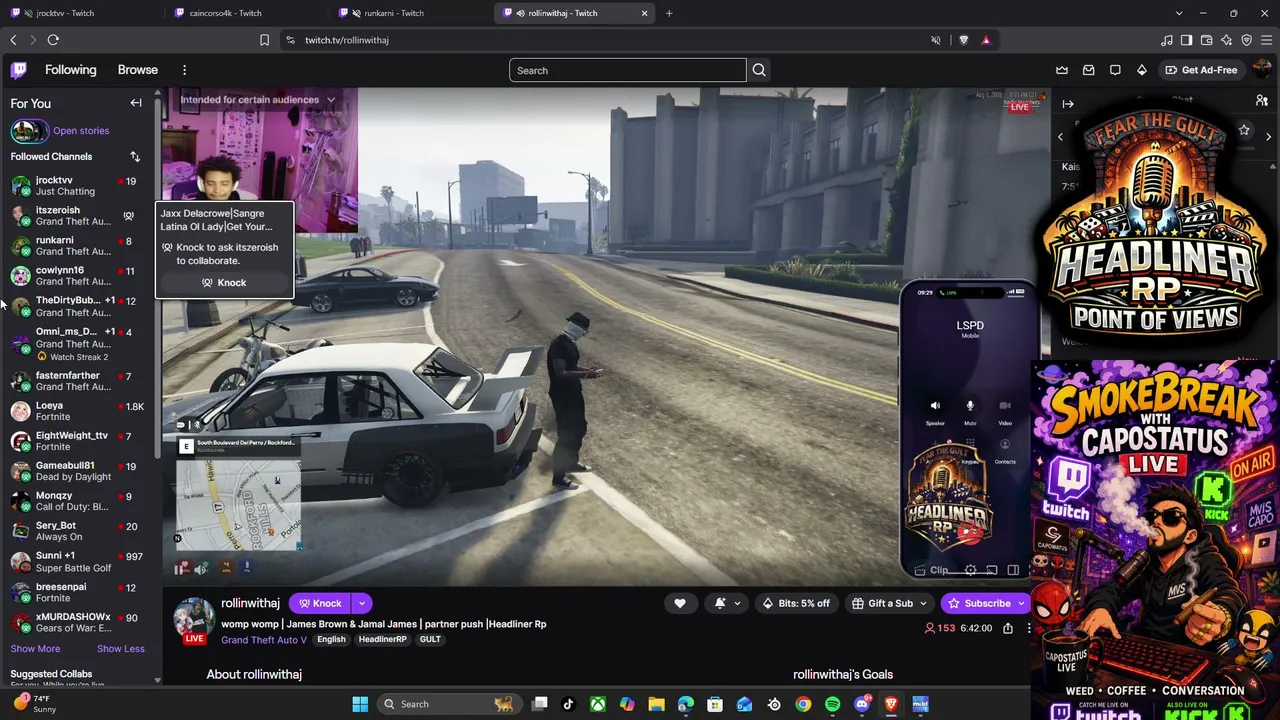Open the Windows Start menu
The image size is (1280, 720).
click(360, 704)
